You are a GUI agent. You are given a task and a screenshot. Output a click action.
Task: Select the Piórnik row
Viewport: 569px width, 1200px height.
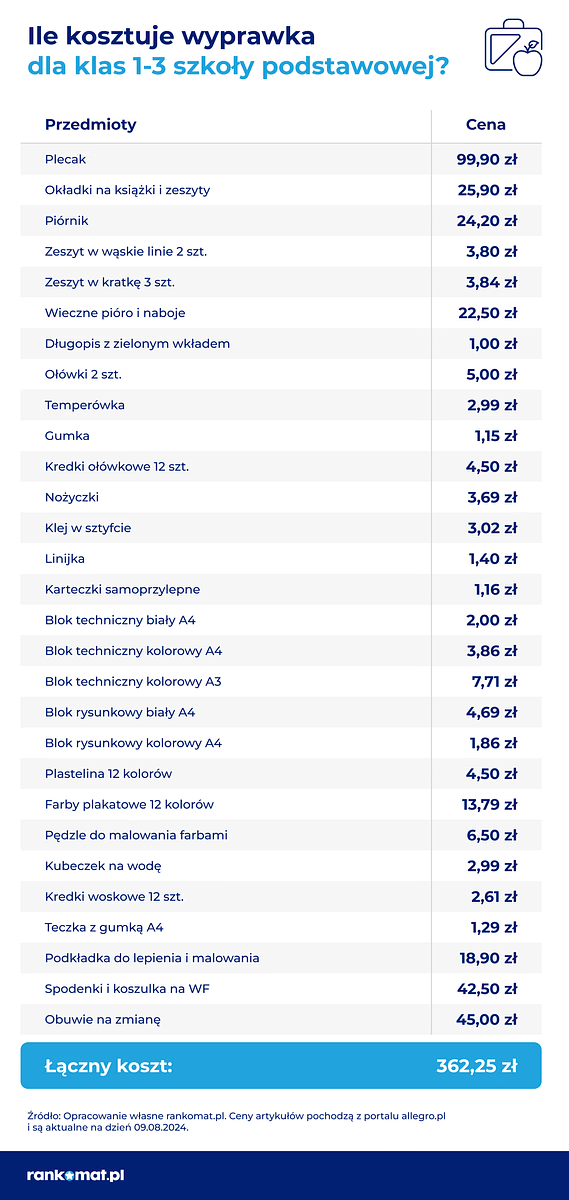click(282, 221)
